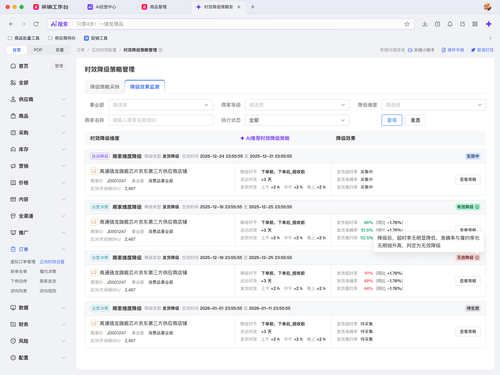Open the 商家等级 dropdown

tap(297, 105)
